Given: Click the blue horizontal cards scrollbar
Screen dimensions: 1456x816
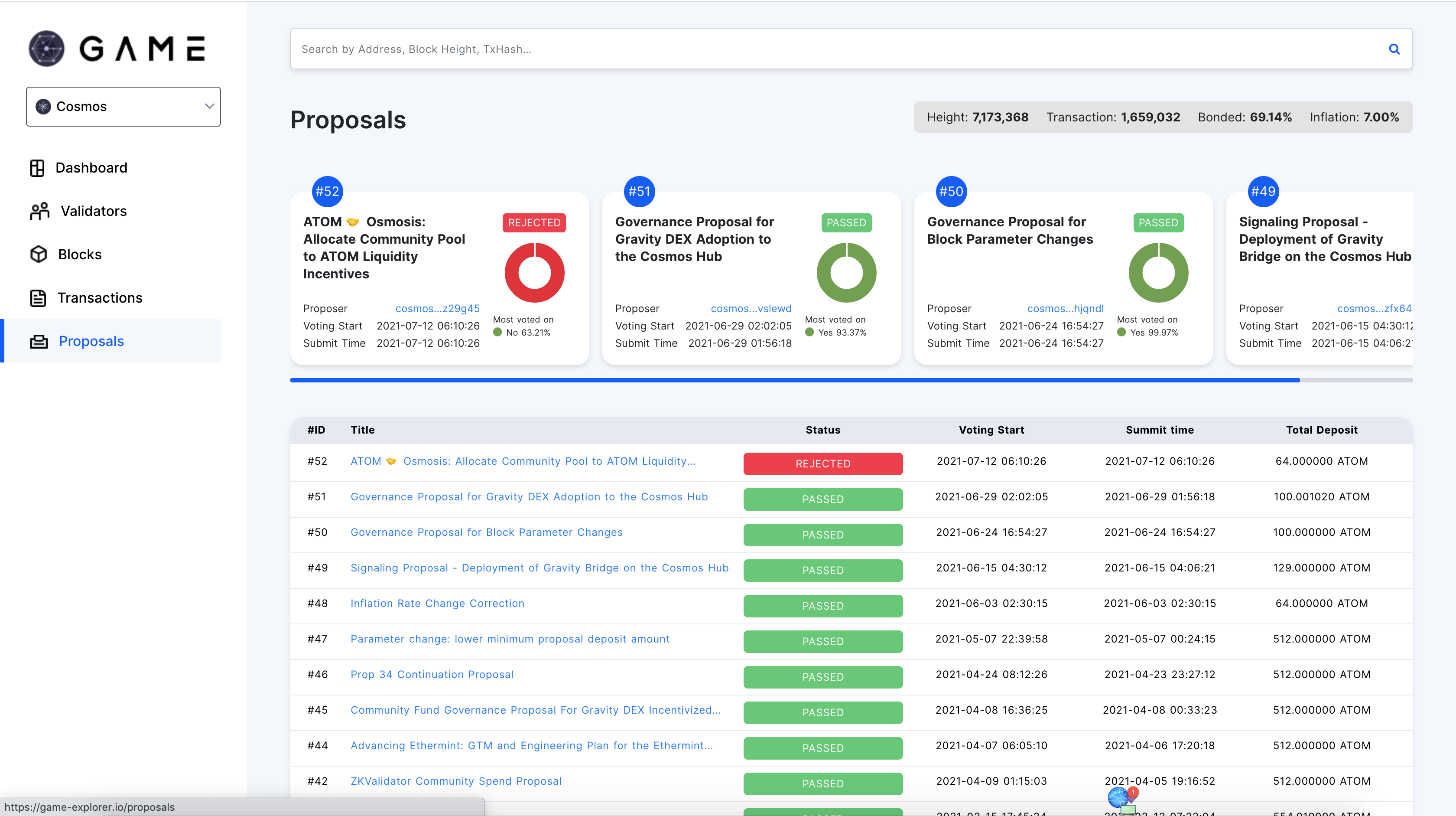Looking at the screenshot, I should coord(794,381).
